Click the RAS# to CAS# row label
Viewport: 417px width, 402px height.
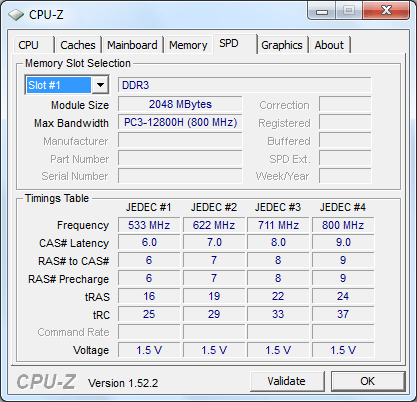[74, 261]
